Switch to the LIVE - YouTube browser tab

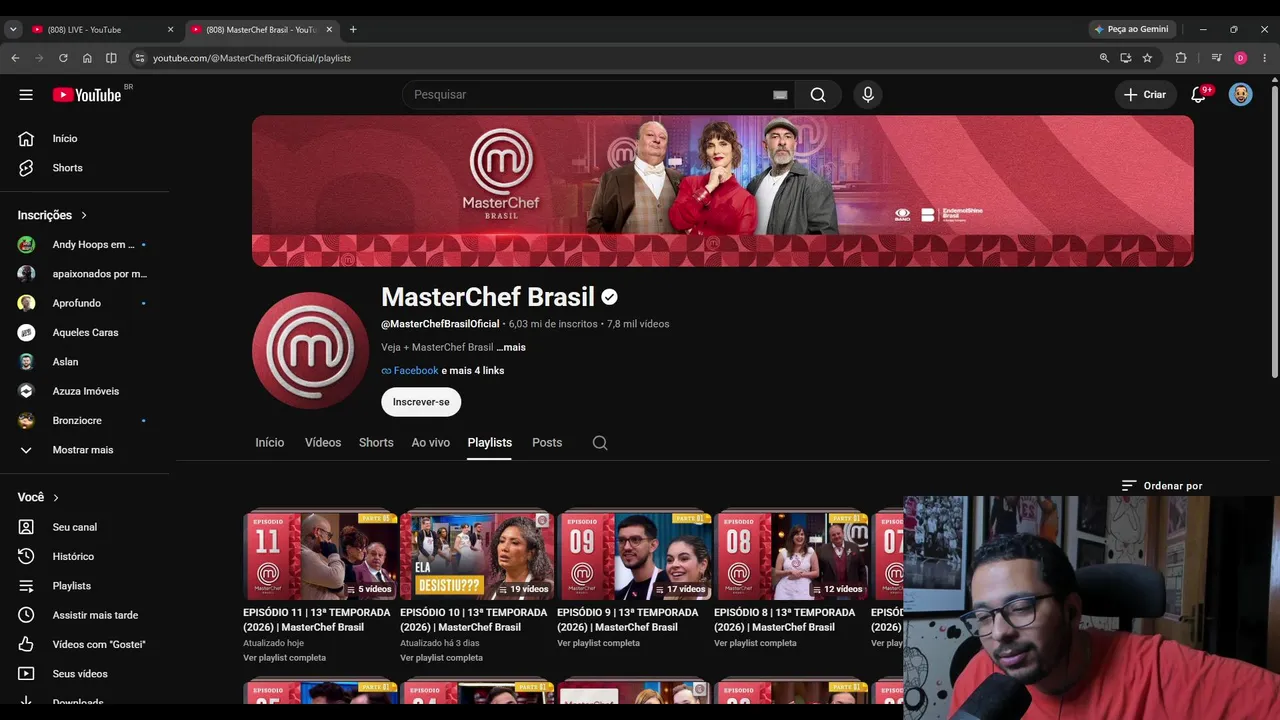102,30
